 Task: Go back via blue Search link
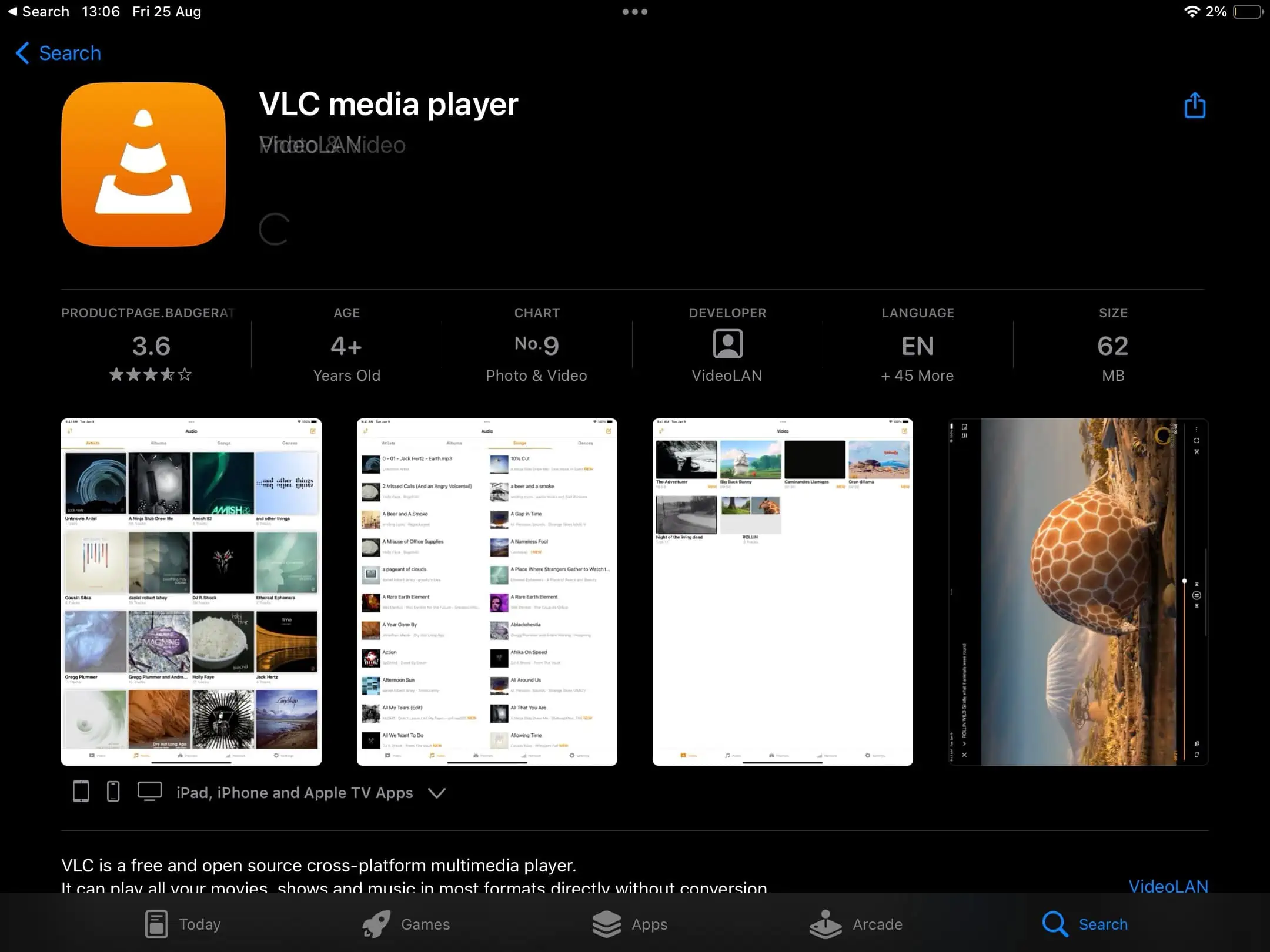(x=70, y=53)
